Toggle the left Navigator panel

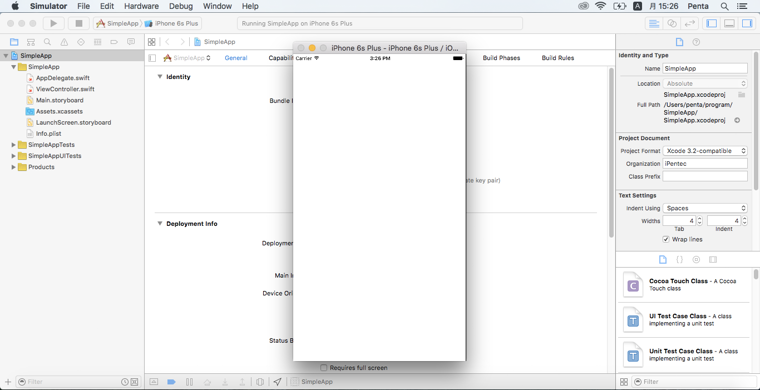point(712,23)
